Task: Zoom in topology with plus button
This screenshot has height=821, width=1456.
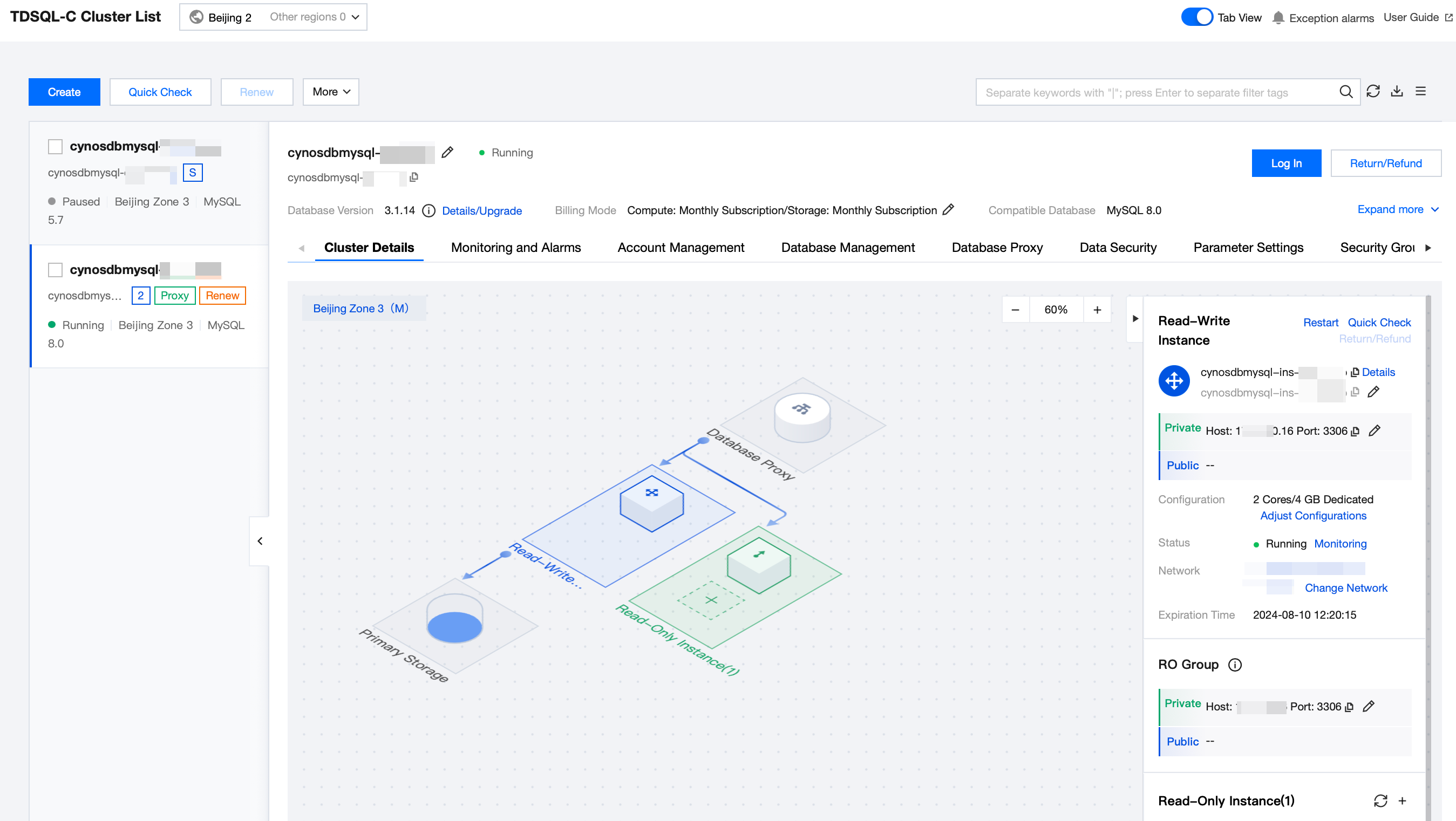Action: [x=1097, y=310]
